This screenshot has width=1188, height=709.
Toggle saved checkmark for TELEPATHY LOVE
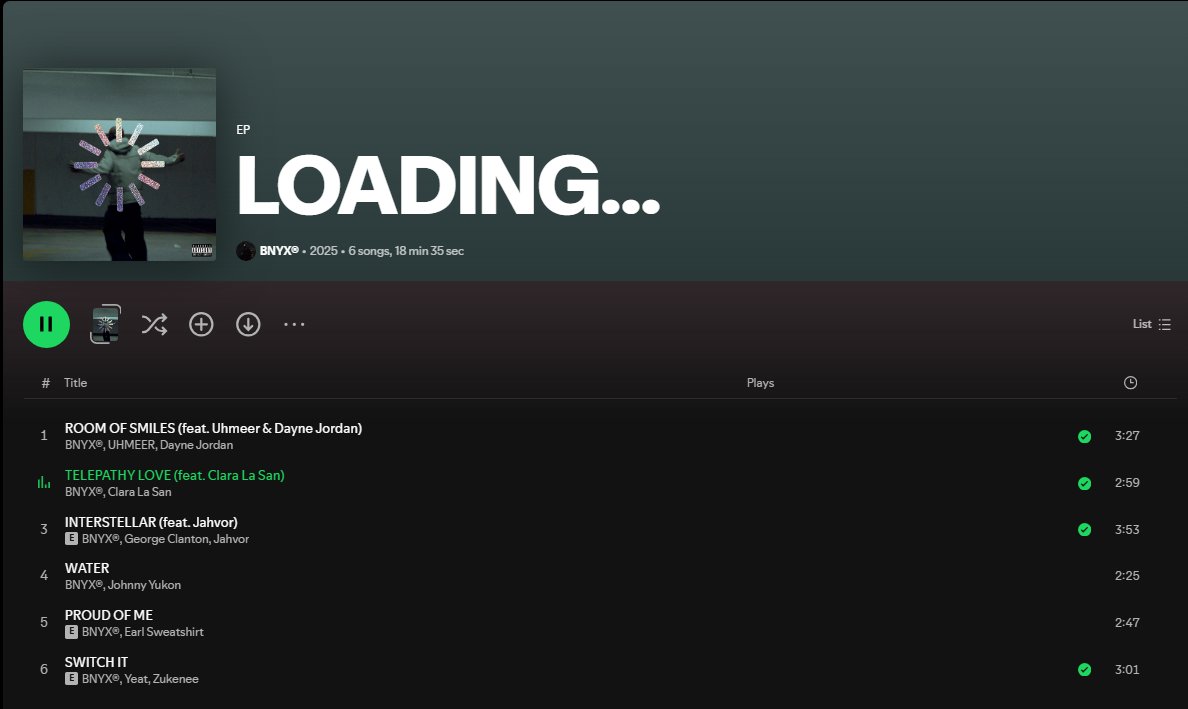pyautogui.click(x=1084, y=483)
